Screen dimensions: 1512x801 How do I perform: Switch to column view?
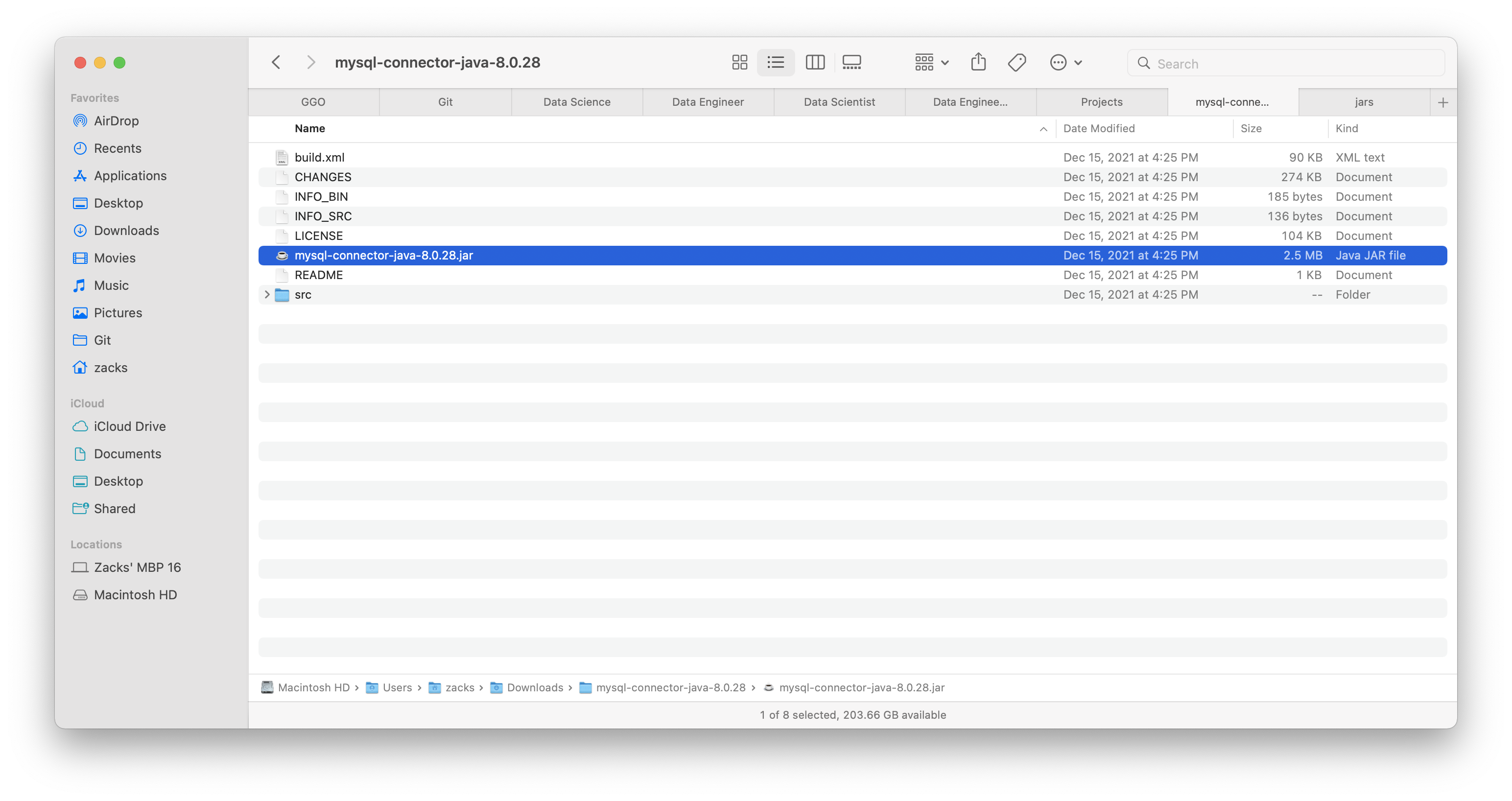[815, 62]
